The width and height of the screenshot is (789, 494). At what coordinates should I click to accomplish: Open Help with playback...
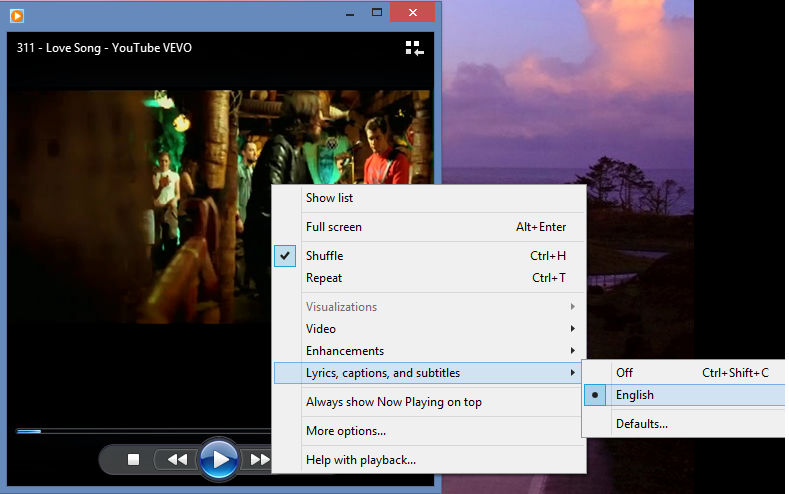(x=431, y=460)
